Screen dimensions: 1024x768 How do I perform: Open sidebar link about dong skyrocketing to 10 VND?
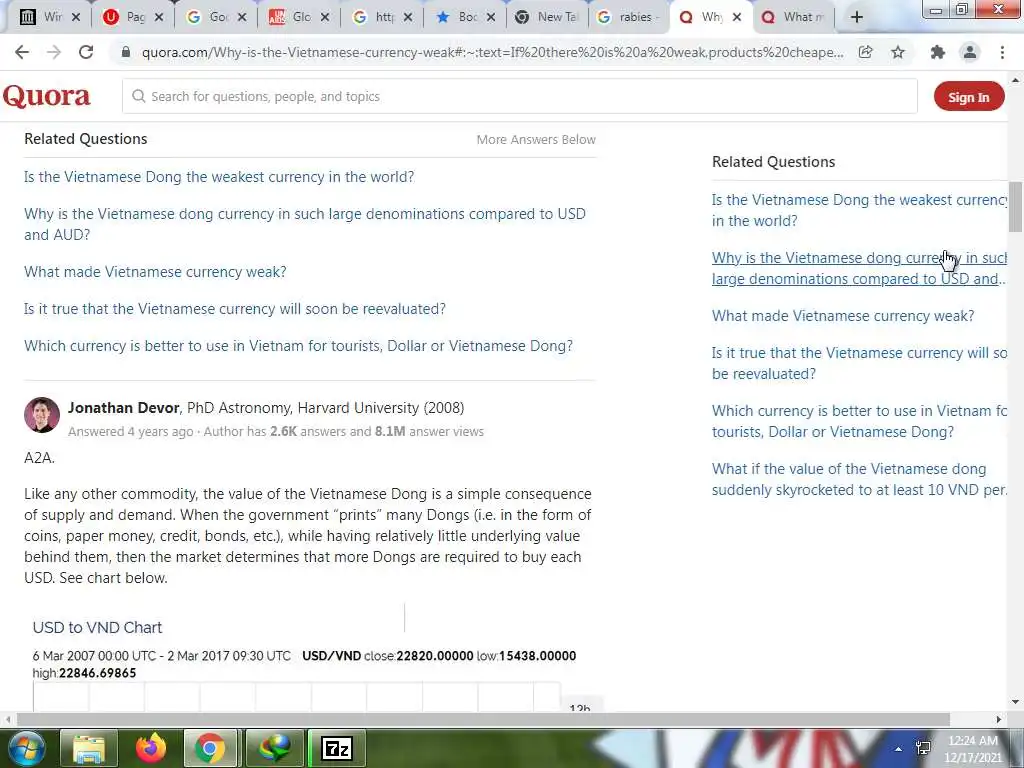click(x=859, y=479)
